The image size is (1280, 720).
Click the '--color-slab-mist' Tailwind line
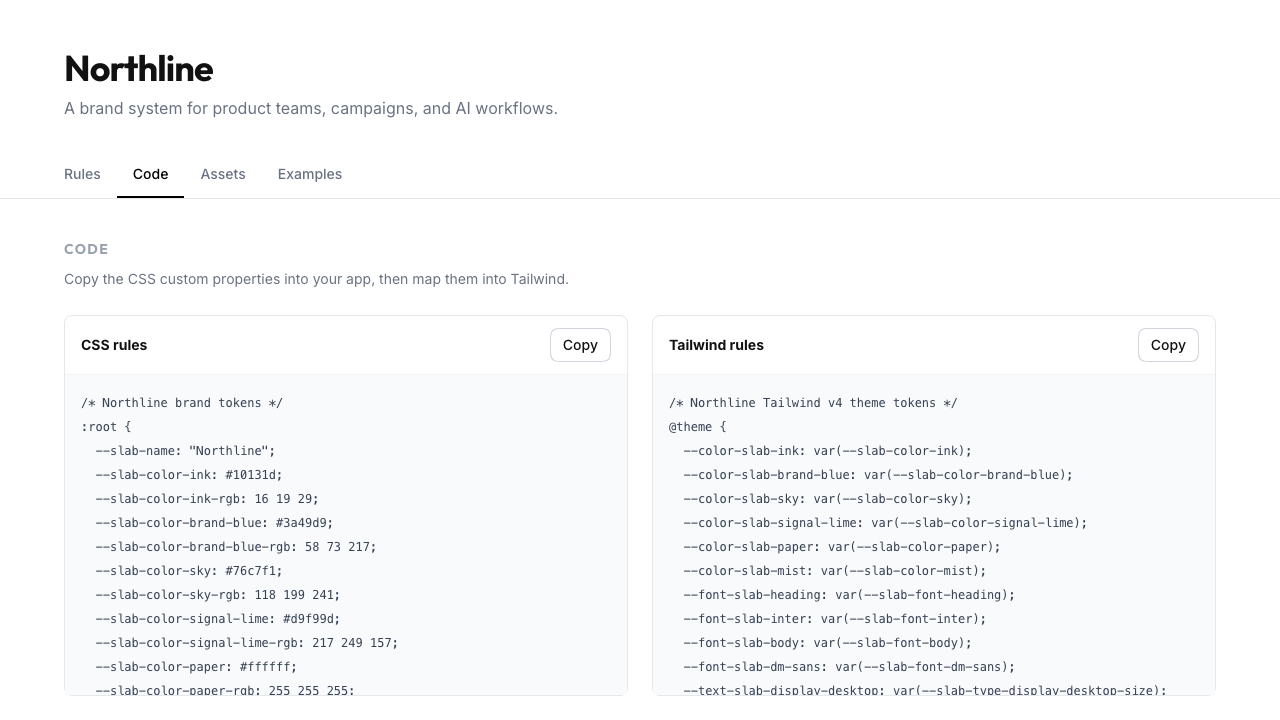835,571
